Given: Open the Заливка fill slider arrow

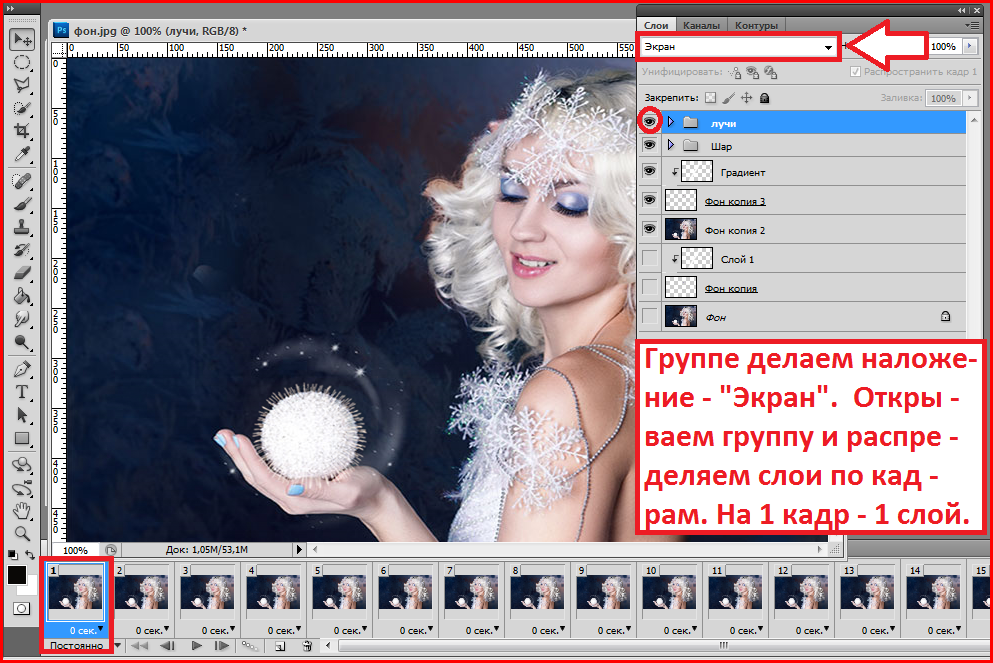Looking at the screenshot, I should pyautogui.click(x=970, y=98).
